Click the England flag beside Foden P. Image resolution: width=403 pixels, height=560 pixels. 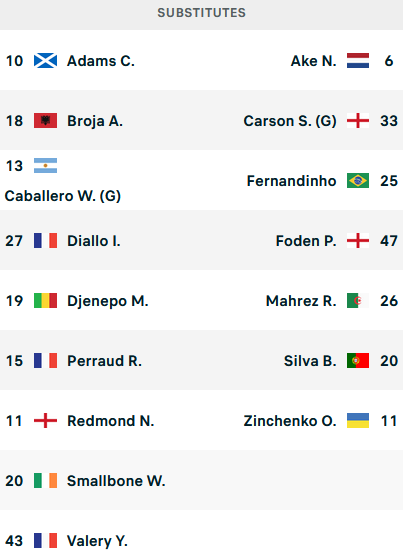(358, 241)
